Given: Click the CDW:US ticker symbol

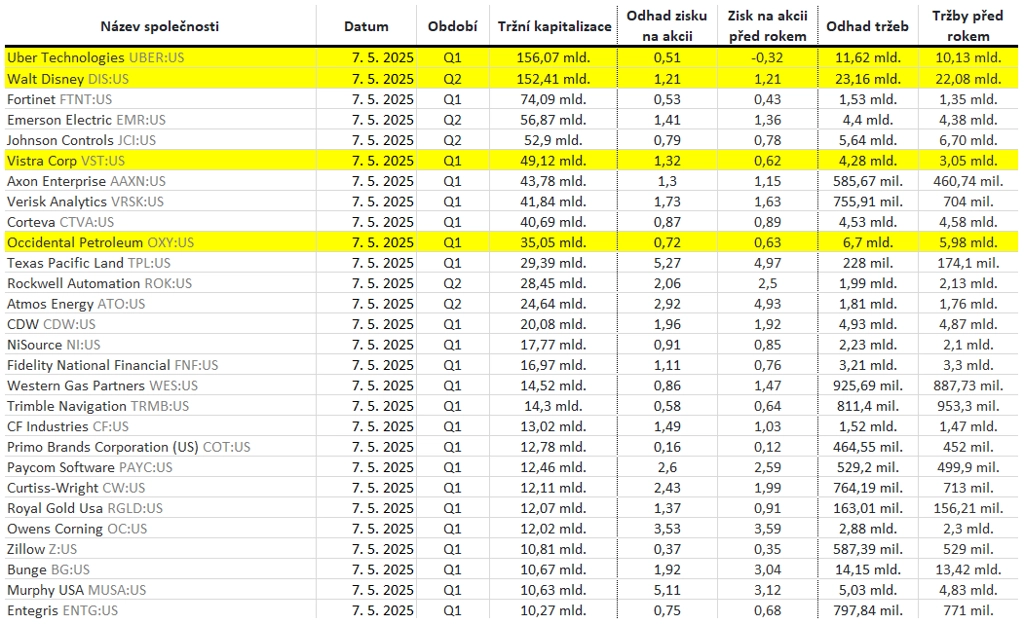Looking at the screenshot, I should click(x=69, y=324).
